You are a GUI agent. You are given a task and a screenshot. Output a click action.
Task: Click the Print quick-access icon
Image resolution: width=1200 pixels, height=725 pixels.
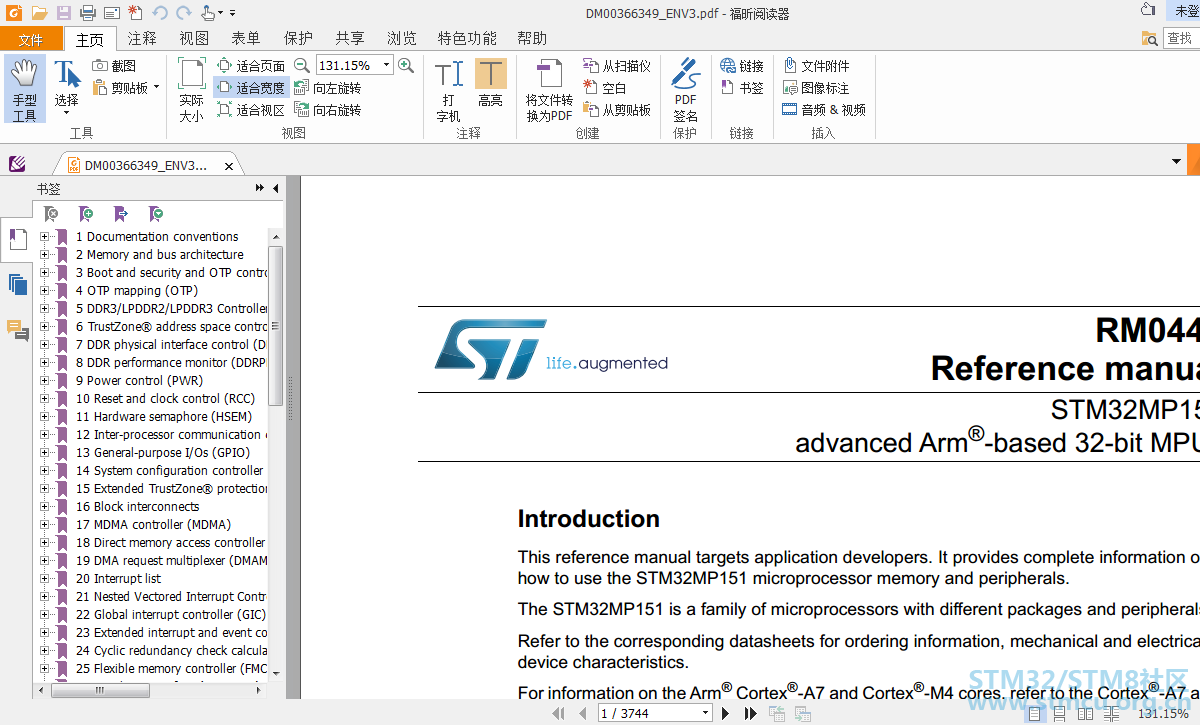tap(87, 13)
